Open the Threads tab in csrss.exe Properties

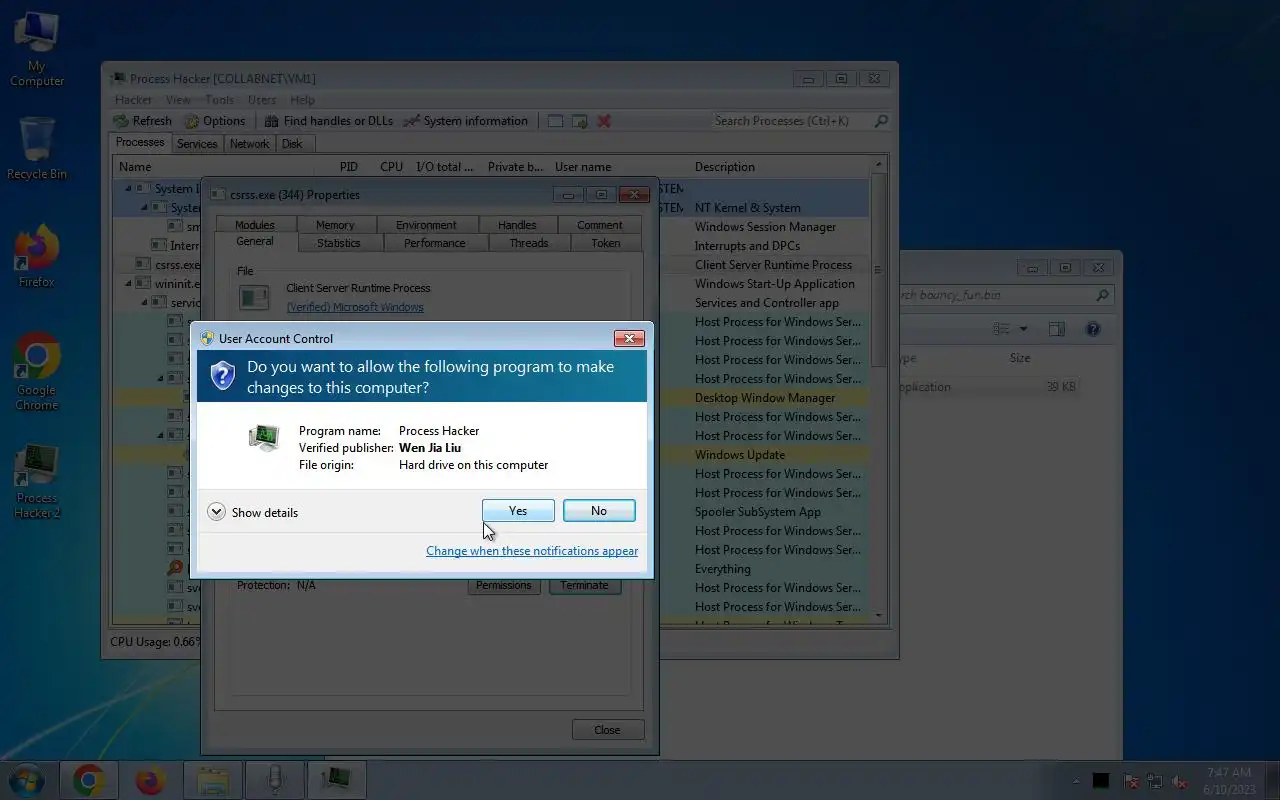(529, 243)
